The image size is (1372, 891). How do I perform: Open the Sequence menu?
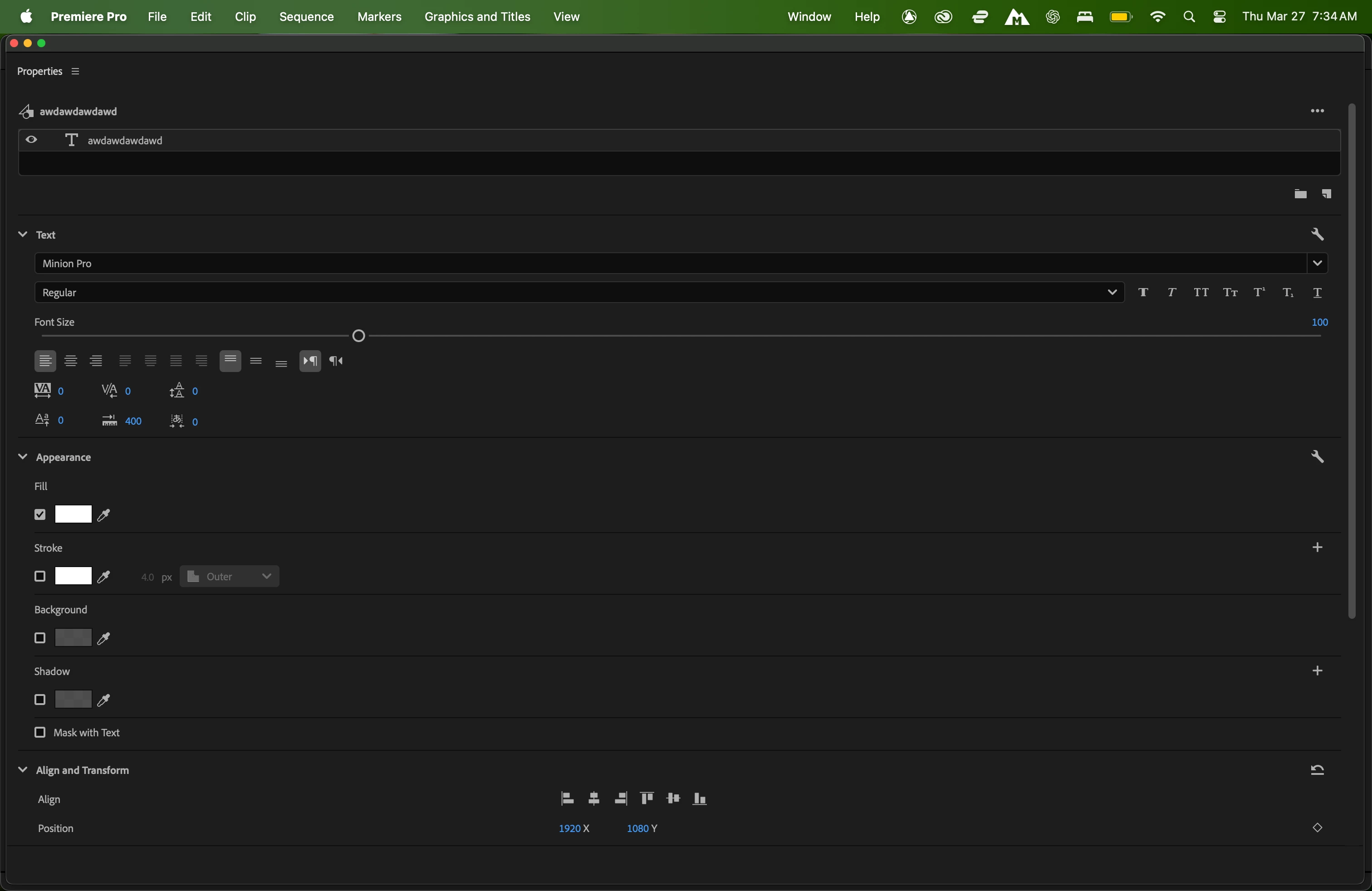click(x=306, y=17)
